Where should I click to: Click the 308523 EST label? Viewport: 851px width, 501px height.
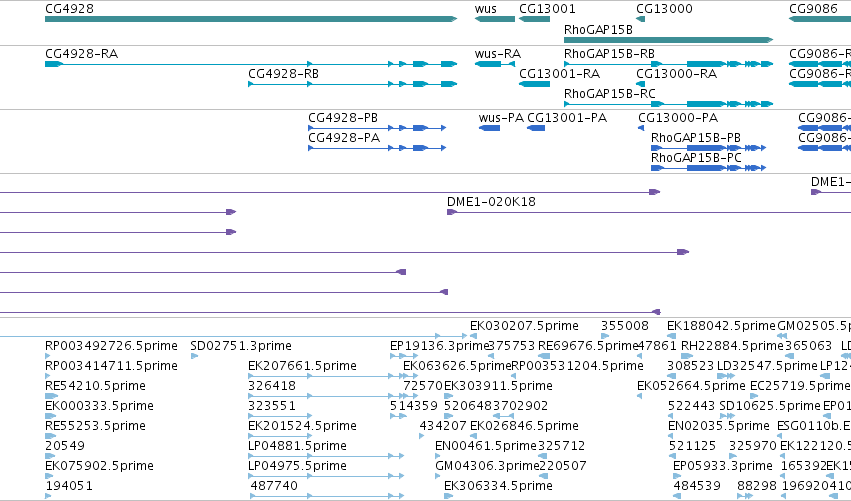point(691,366)
